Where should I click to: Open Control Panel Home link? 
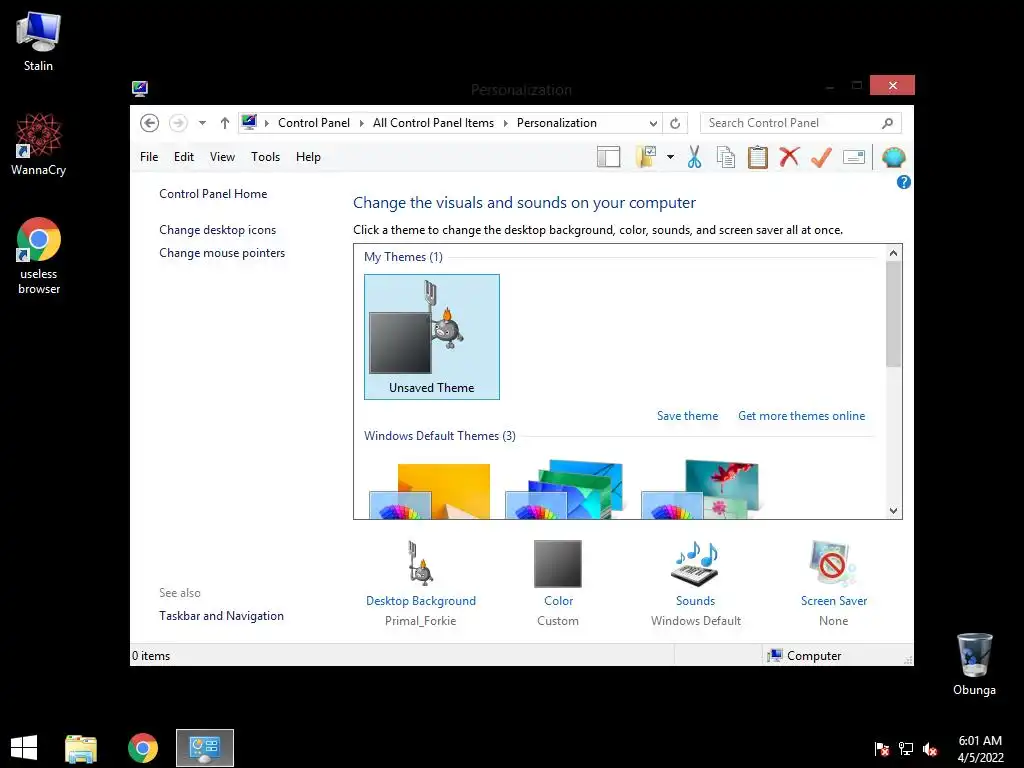213,194
